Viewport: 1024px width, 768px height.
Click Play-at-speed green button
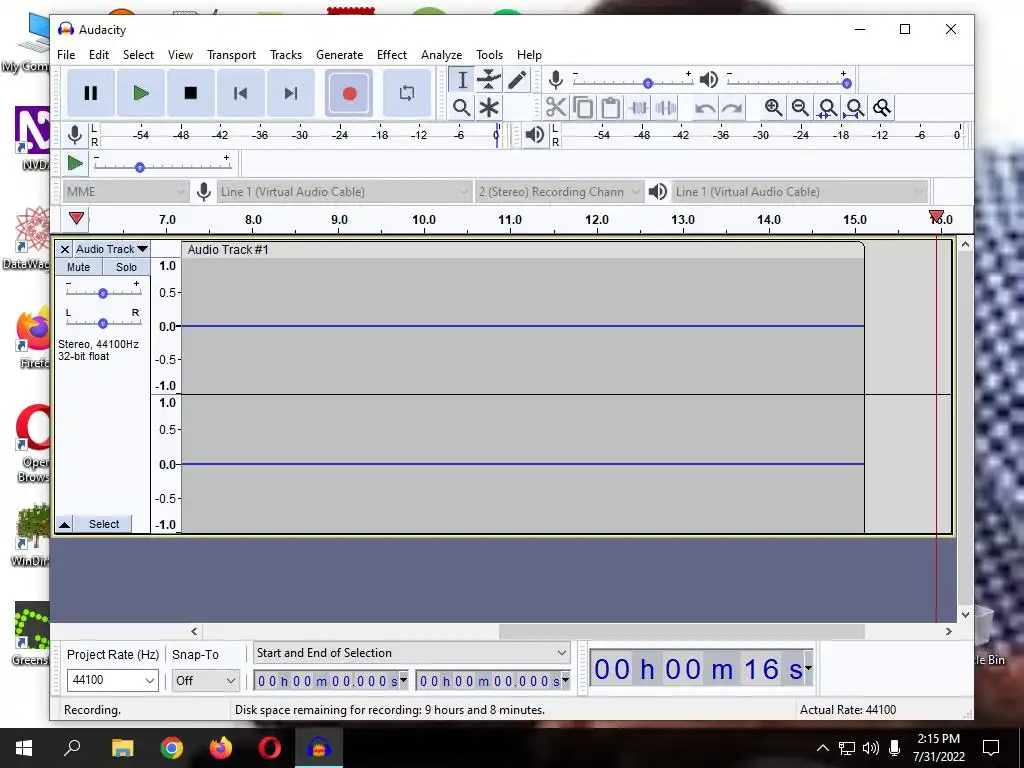pos(75,163)
